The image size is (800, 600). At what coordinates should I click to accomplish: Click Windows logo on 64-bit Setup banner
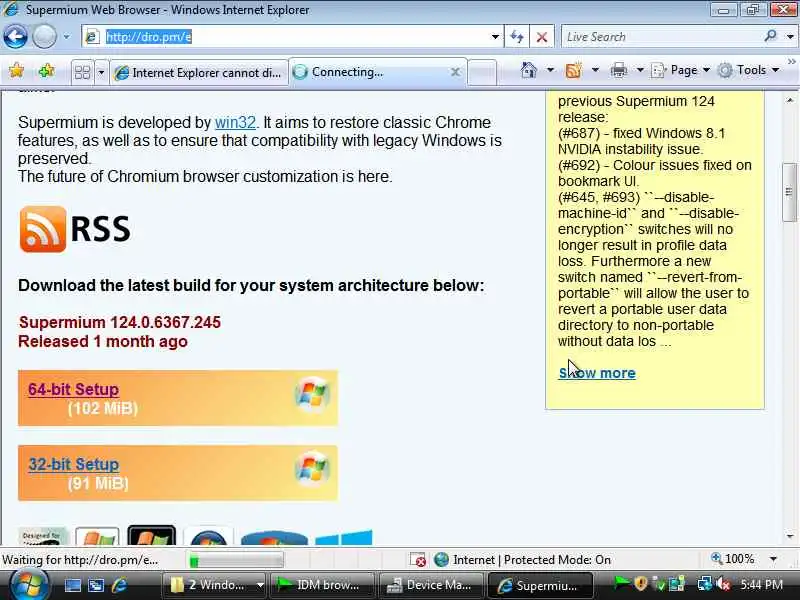[x=312, y=394]
